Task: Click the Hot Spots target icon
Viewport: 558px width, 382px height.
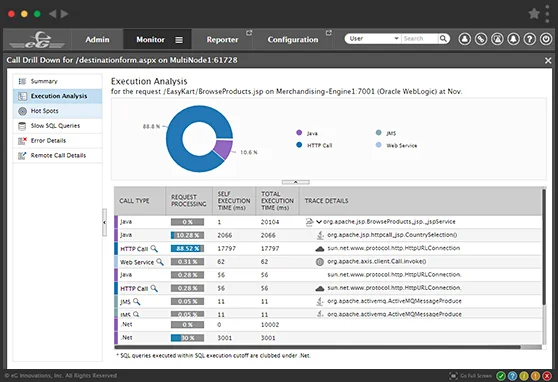Action: click(22, 111)
